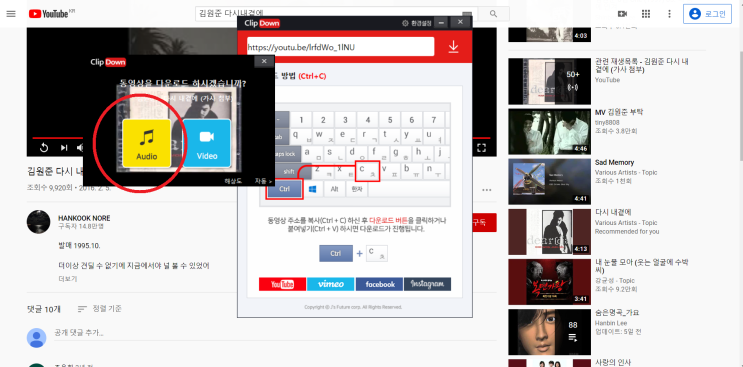Click Hanbin Lee playlist owner name
Viewport: 743px width, 367px height.
tap(610, 322)
